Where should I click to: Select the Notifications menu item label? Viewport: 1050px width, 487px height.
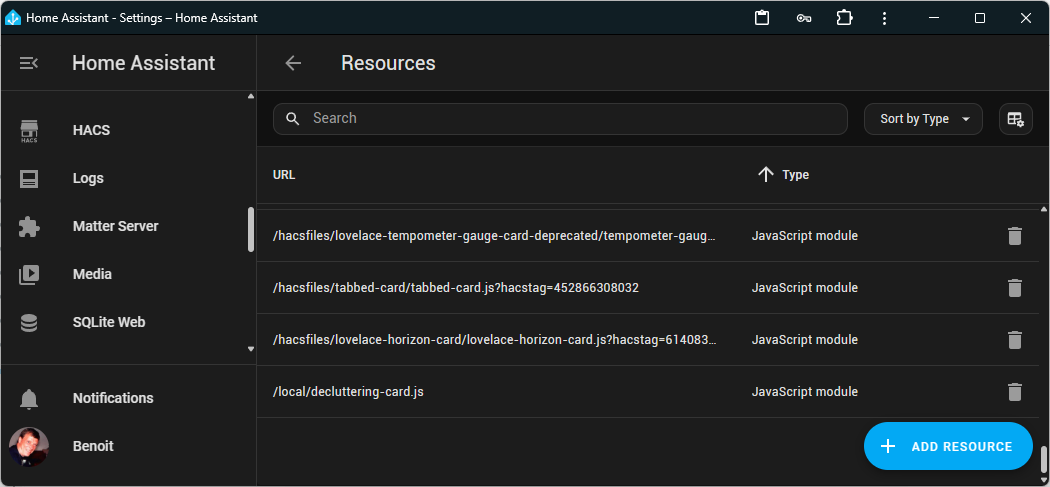coord(113,399)
